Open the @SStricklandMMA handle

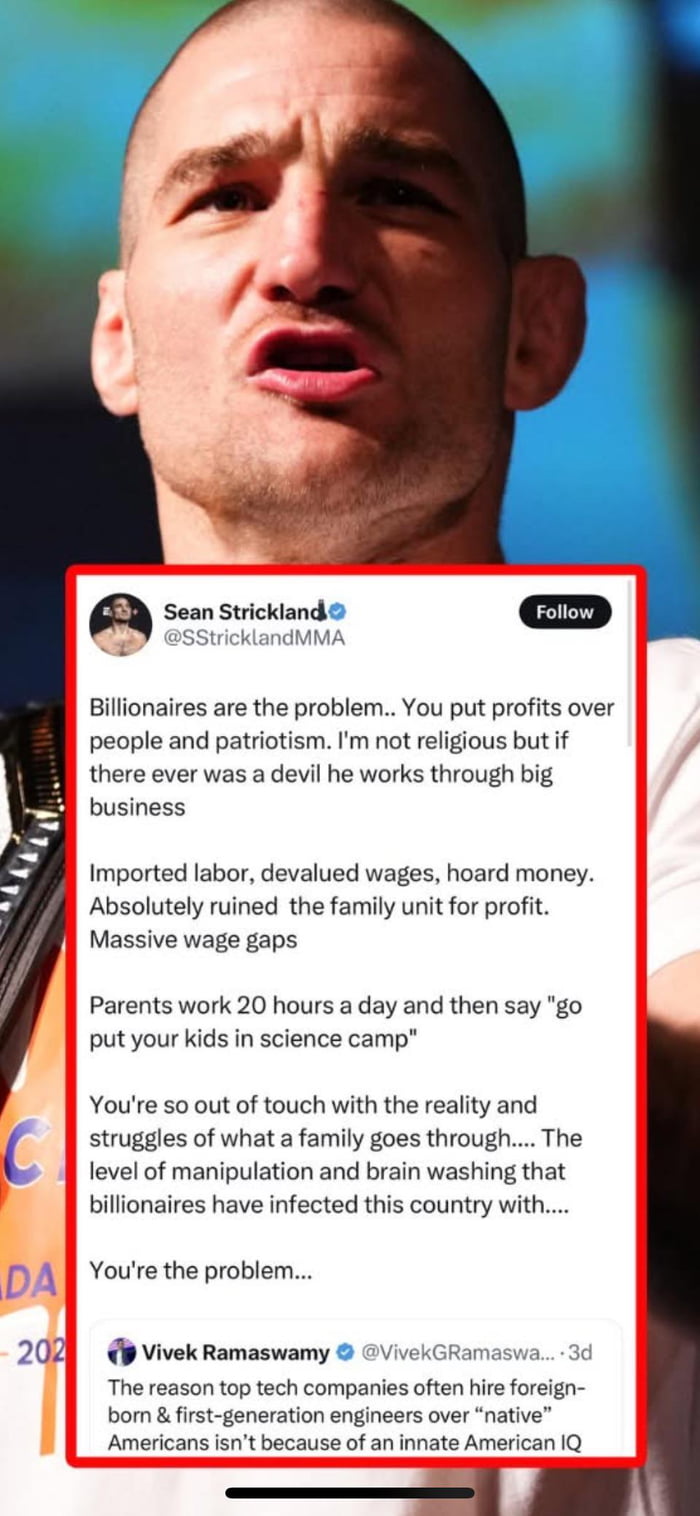point(254,638)
